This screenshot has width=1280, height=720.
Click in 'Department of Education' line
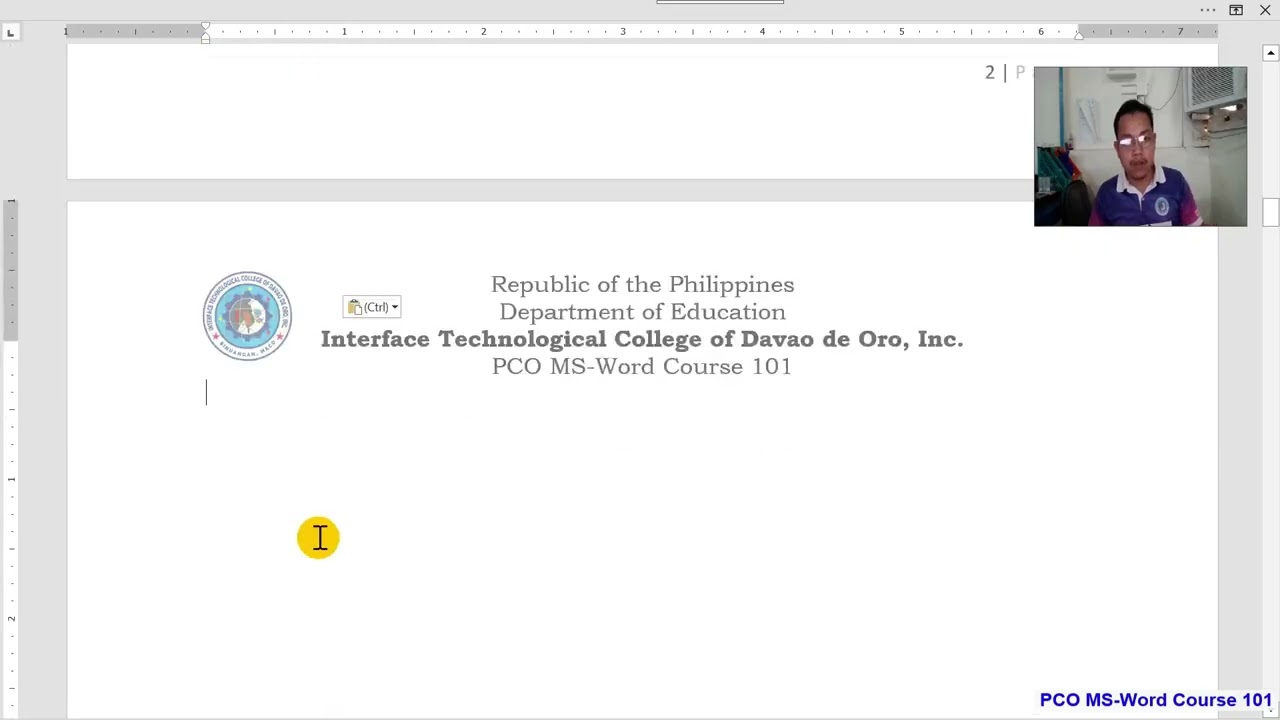(x=642, y=312)
